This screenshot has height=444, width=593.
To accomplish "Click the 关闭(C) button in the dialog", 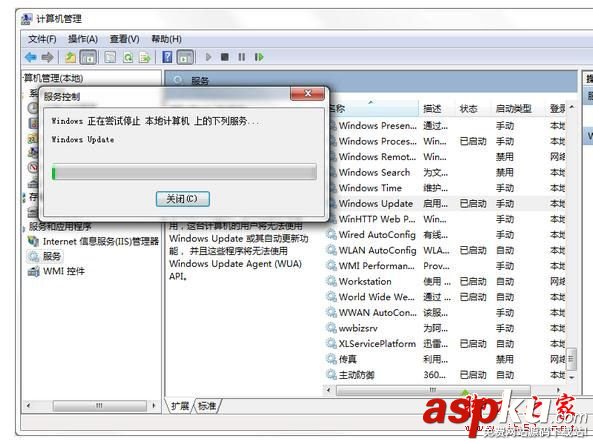I will 183,199.
